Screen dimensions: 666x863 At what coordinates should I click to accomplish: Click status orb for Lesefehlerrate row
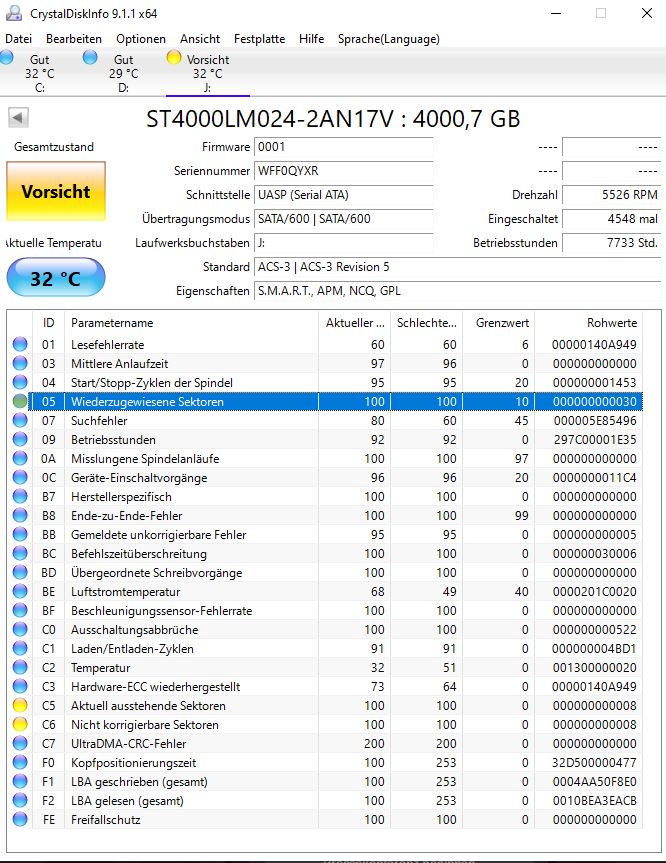point(20,345)
